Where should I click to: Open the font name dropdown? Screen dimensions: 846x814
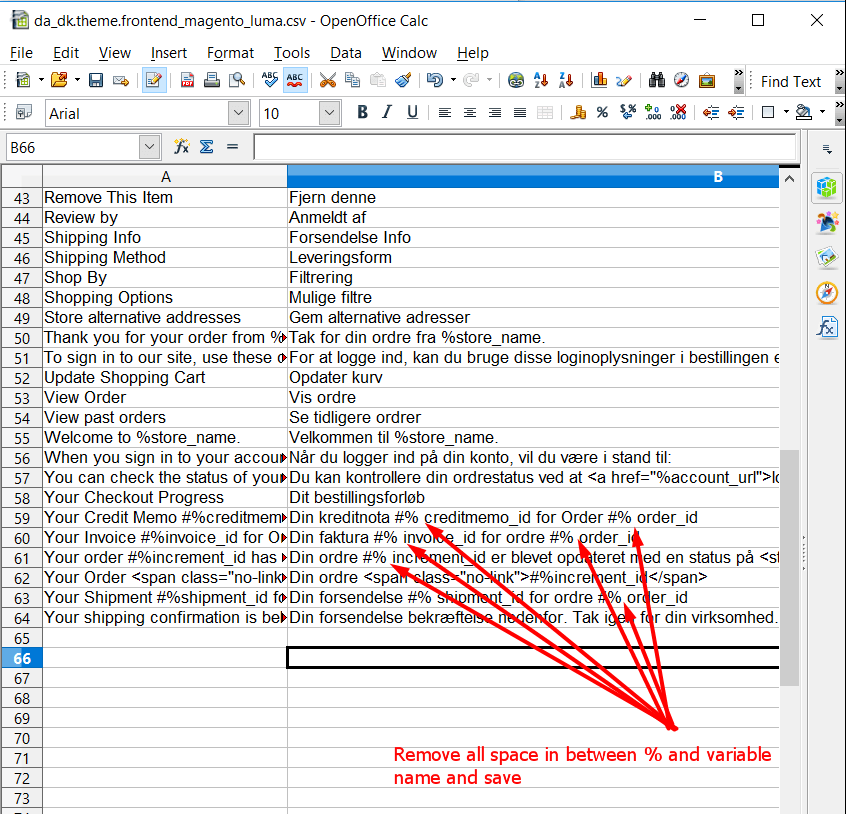pyautogui.click(x=238, y=112)
